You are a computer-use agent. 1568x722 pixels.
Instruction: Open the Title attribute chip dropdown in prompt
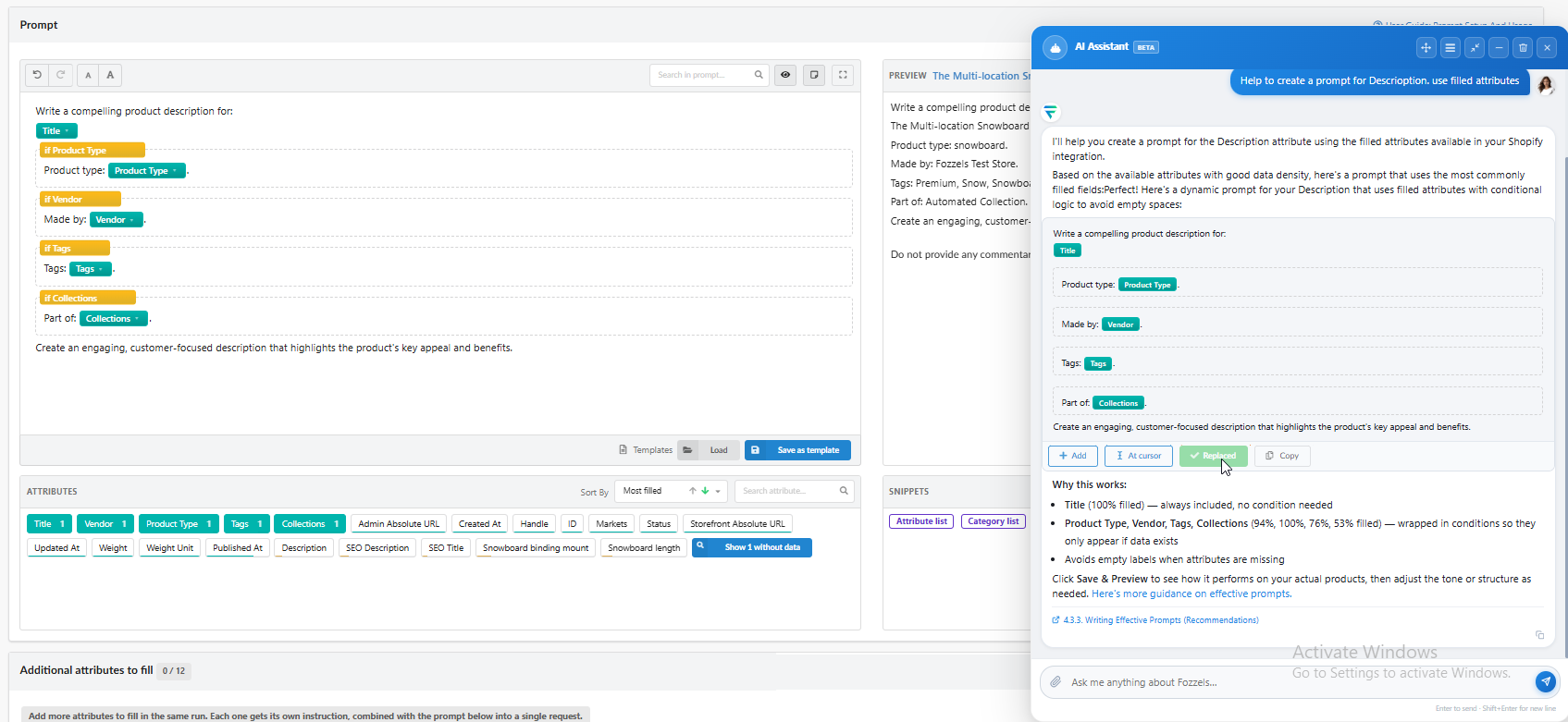tap(56, 131)
